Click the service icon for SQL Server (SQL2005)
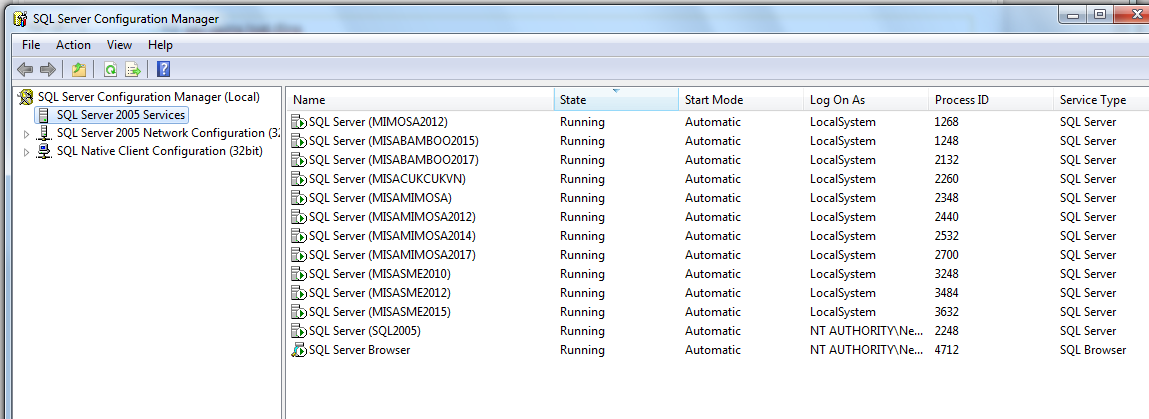1149x419 pixels. pos(298,331)
